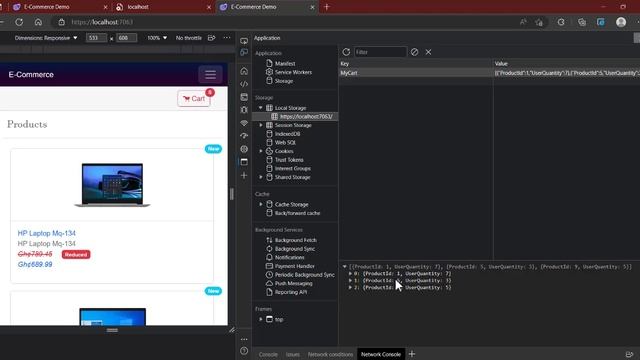Select Trust Tokens in the storage tree
This screenshot has width=640, height=360.
point(289,160)
